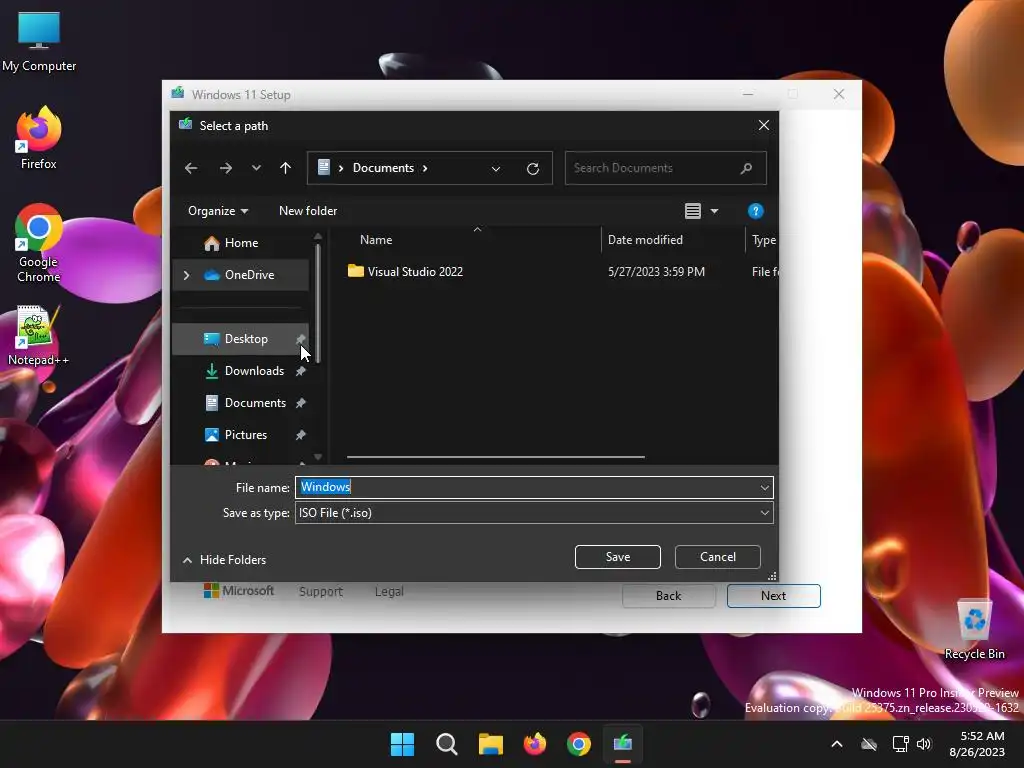Click the Documents breadcrumb in address bar
1024x768 pixels.
(x=383, y=168)
